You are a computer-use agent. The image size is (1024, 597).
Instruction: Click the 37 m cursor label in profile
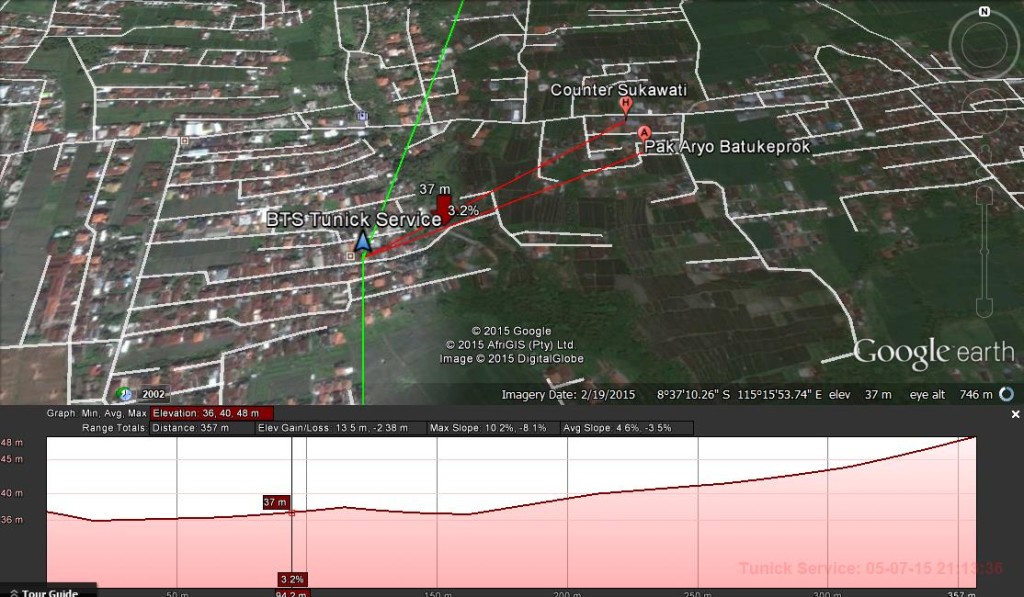coord(275,502)
